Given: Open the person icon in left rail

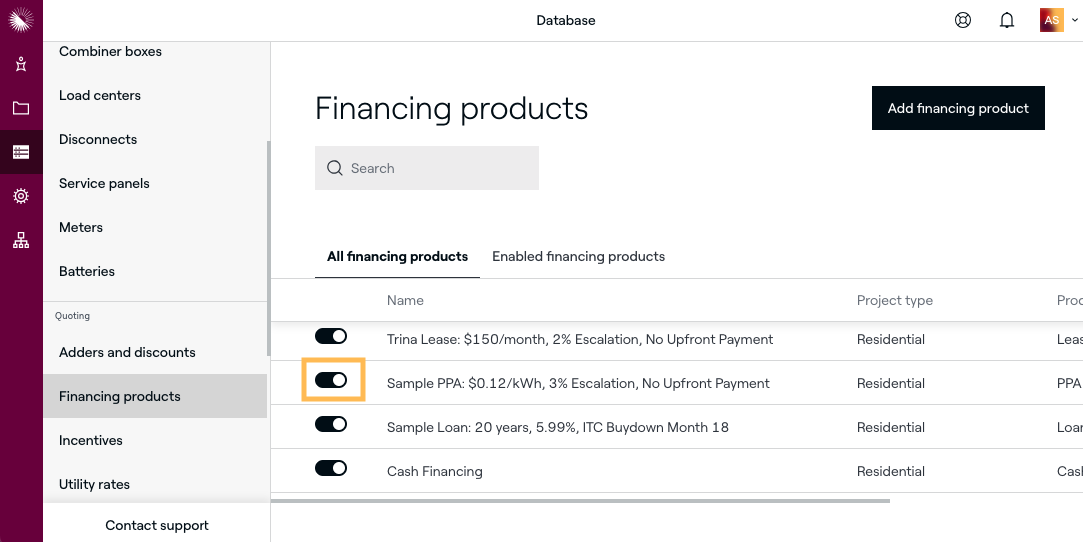Looking at the screenshot, I should point(21,64).
